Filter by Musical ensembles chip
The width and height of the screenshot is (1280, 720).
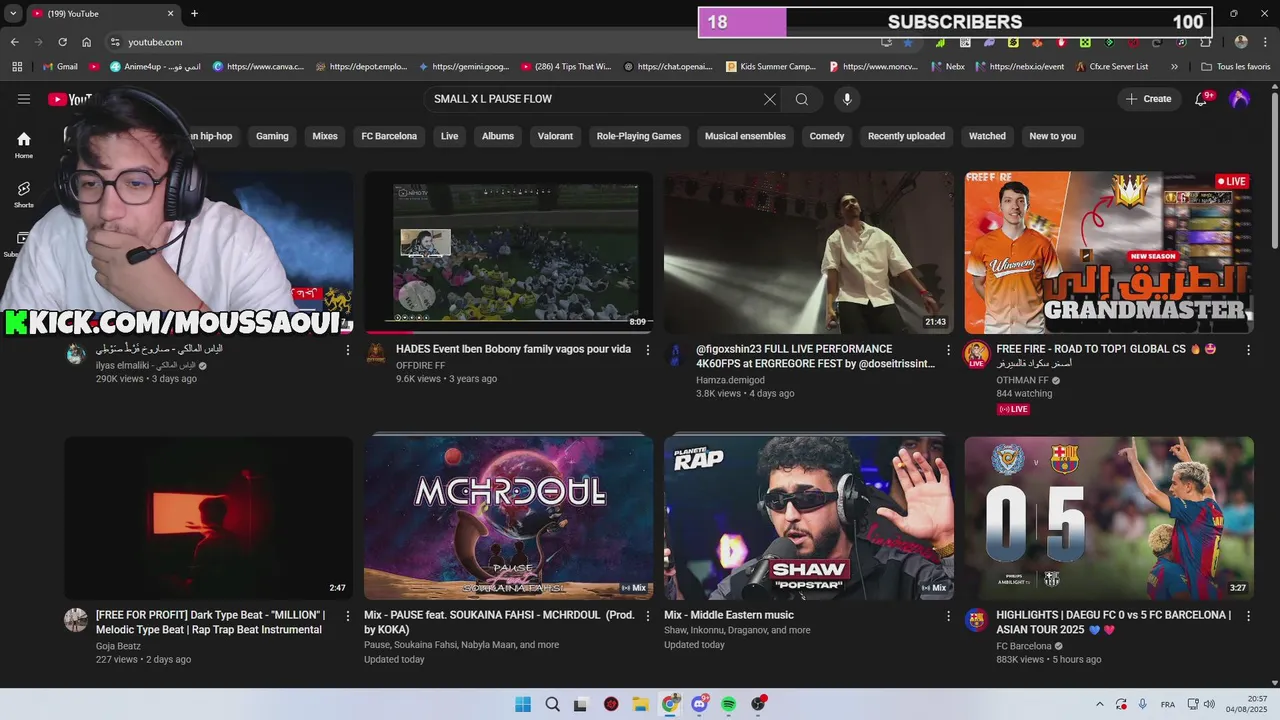coord(745,136)
